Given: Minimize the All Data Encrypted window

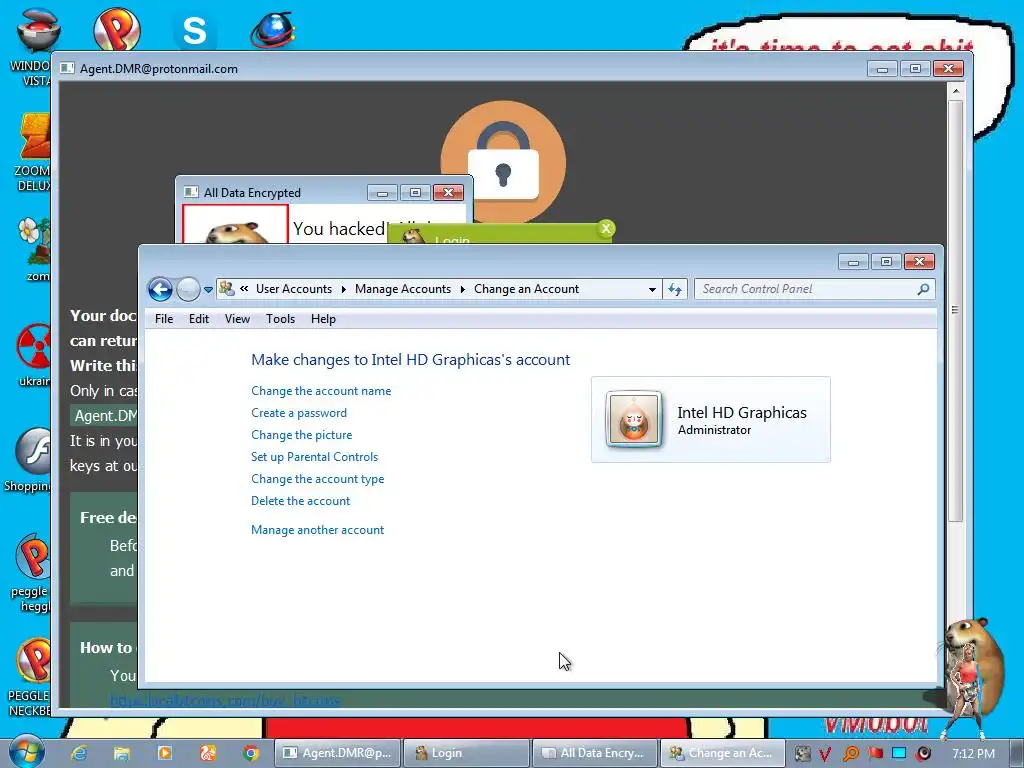Looking at the screenshot, I should [x=383, y=193].
